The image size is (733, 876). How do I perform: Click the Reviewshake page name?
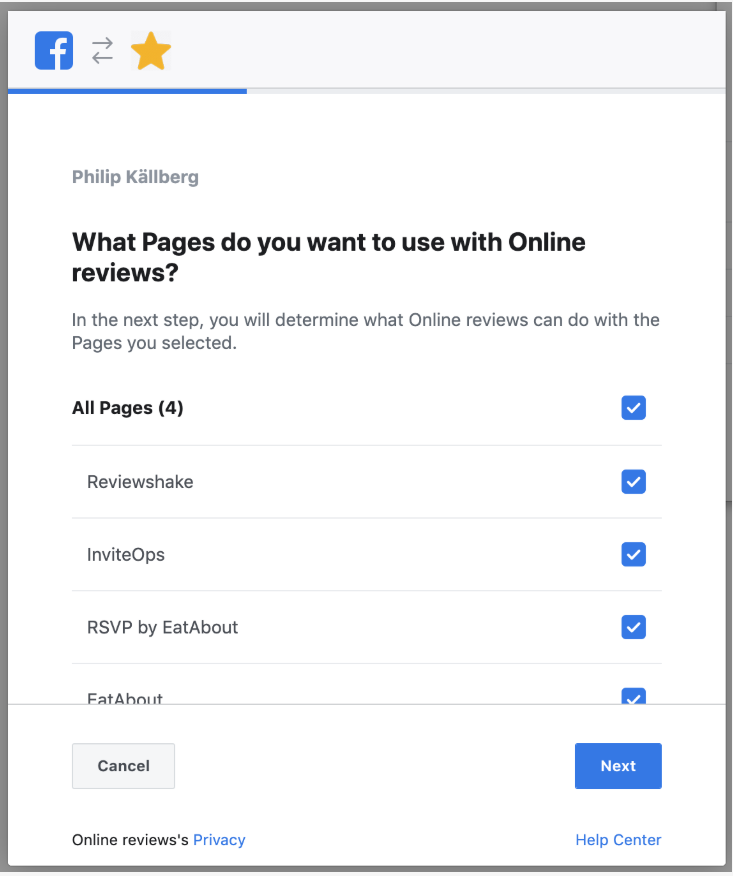[140, 482]
